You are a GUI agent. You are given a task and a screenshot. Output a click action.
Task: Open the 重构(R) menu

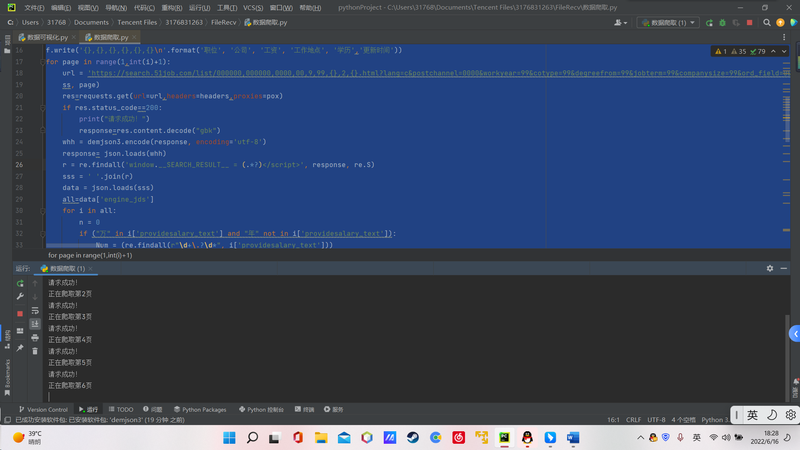click(x=171, y=8)
